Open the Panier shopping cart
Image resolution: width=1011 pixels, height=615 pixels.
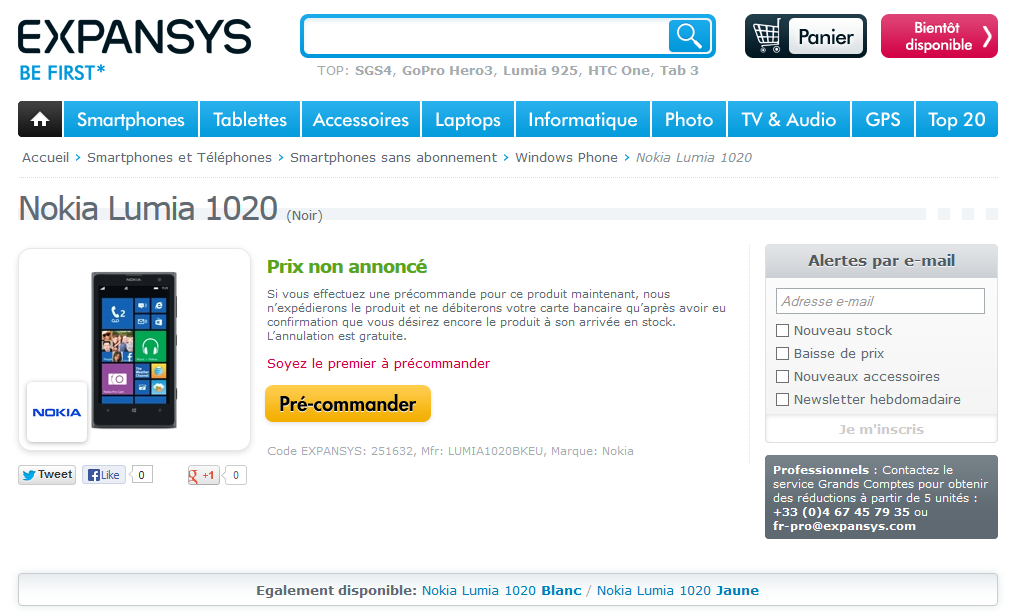(x=805, y=36)
